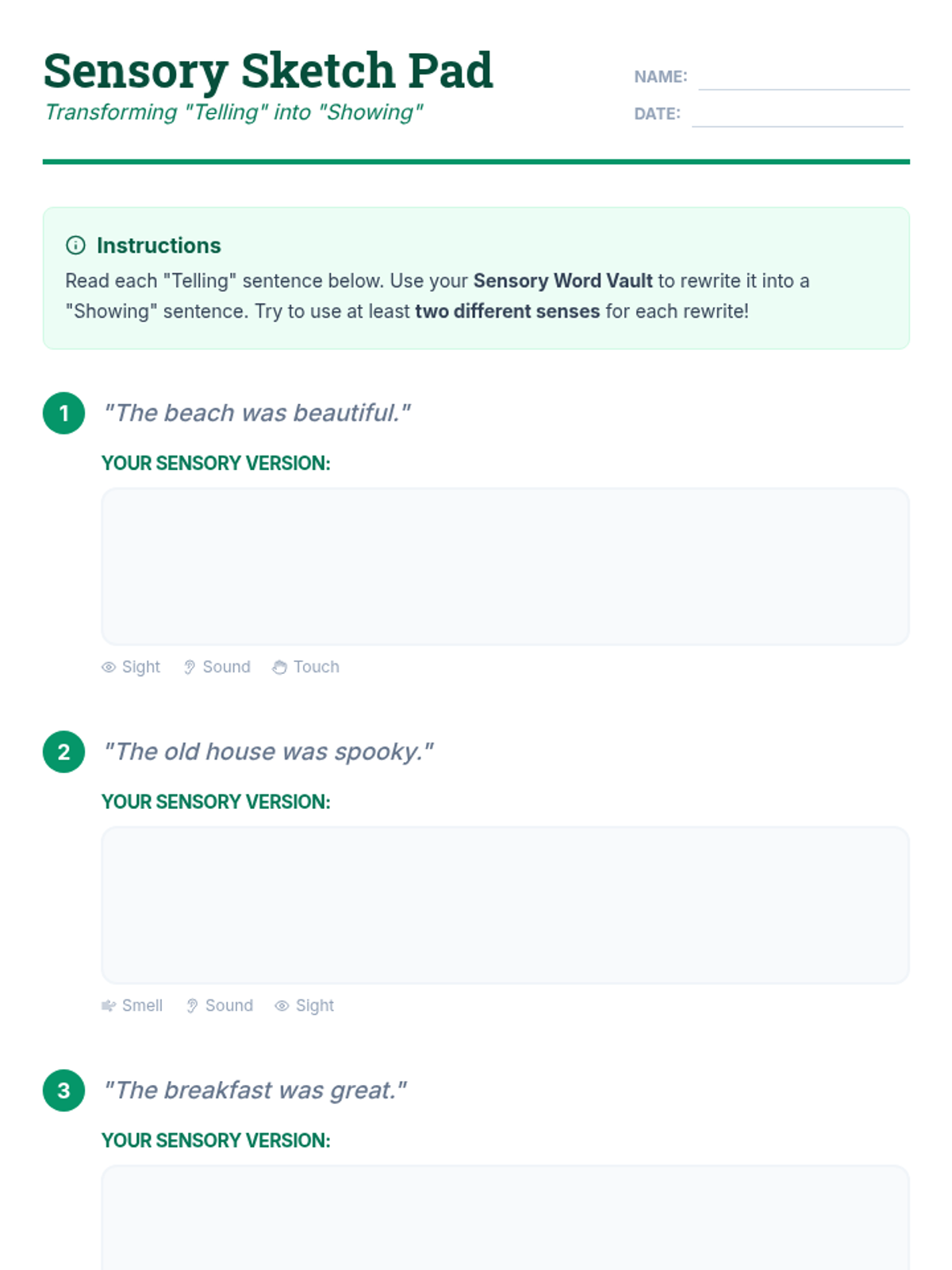Click the ear icon beside Sound under beach sentence
952x1270 pixels.
pyautogui.click(x=190, y=668)
